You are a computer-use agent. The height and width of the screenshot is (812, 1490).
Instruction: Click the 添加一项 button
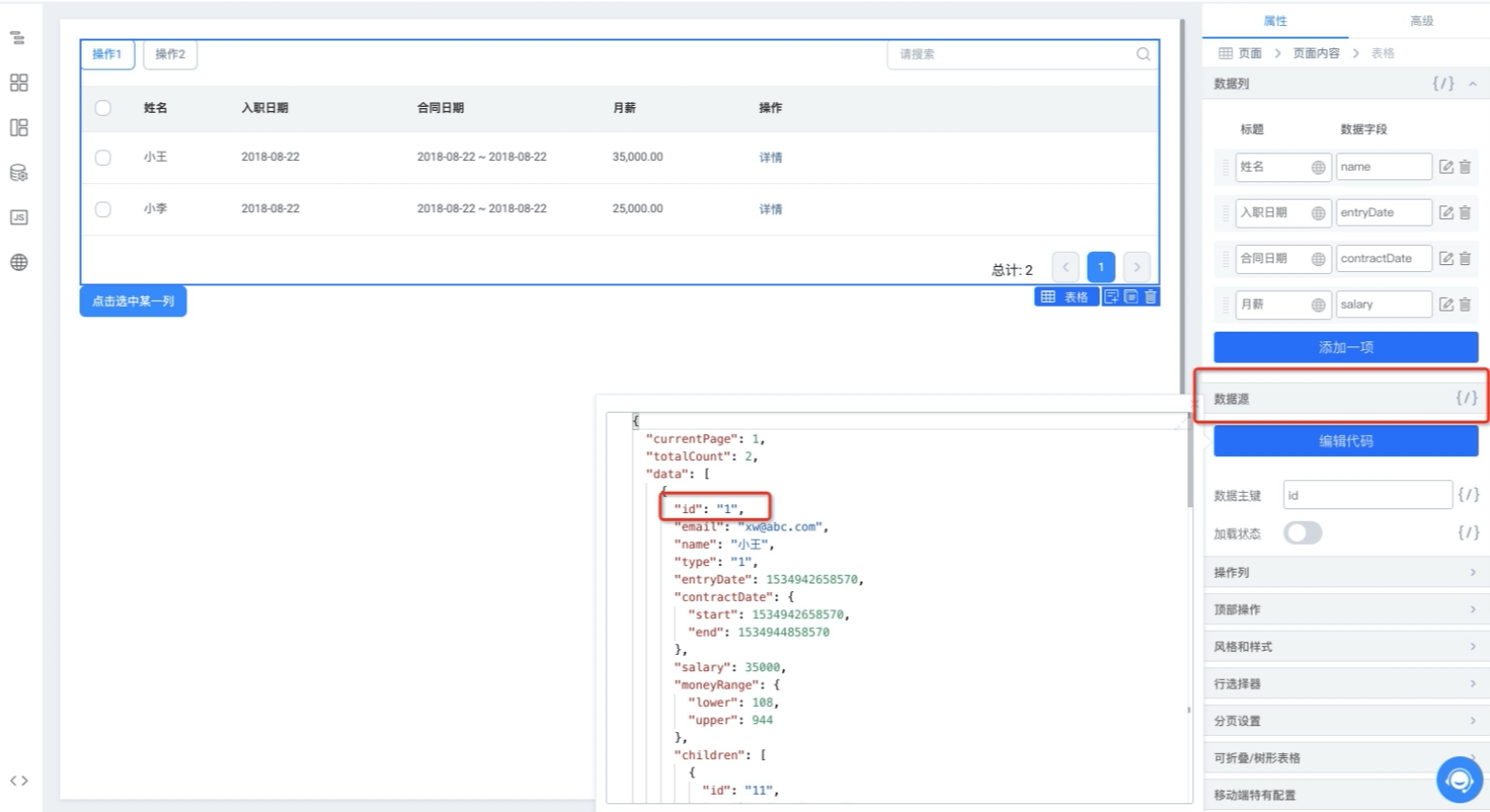(1345, 347)
